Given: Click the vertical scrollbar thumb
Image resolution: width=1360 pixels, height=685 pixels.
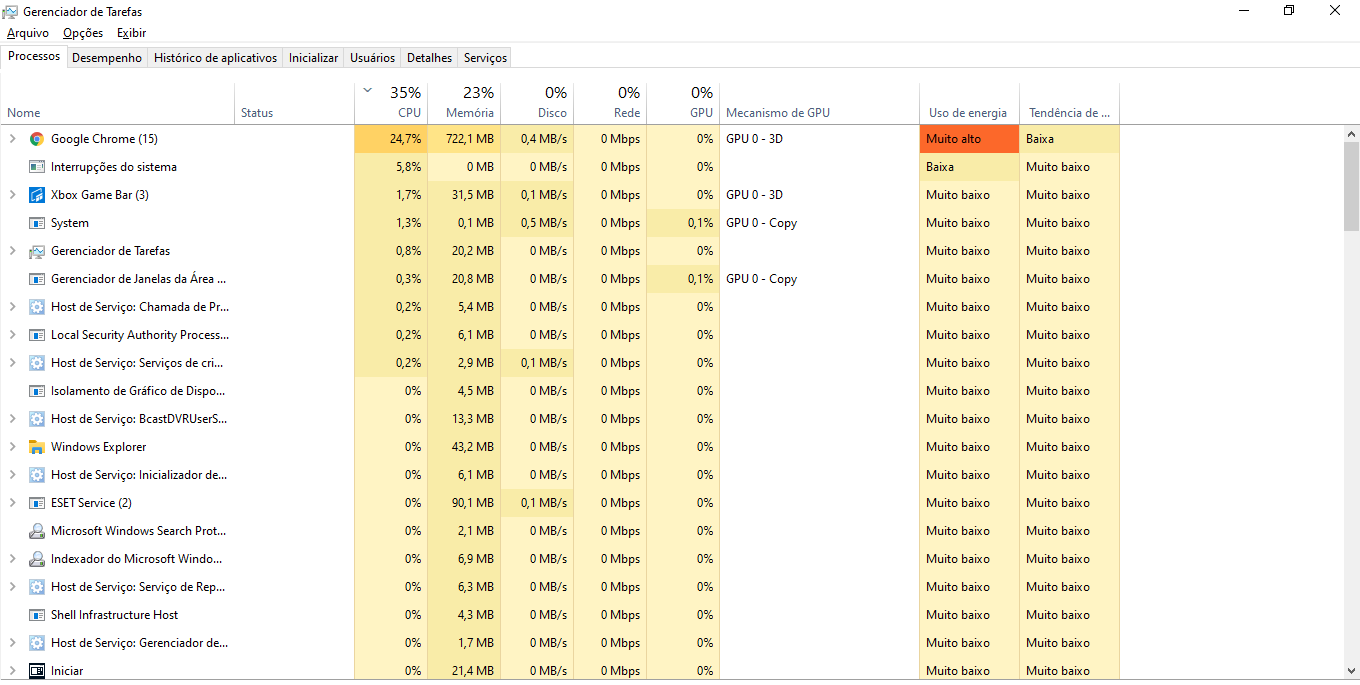Looking at the screenshot, I should pyautogui.click(x=1351, y=186).
